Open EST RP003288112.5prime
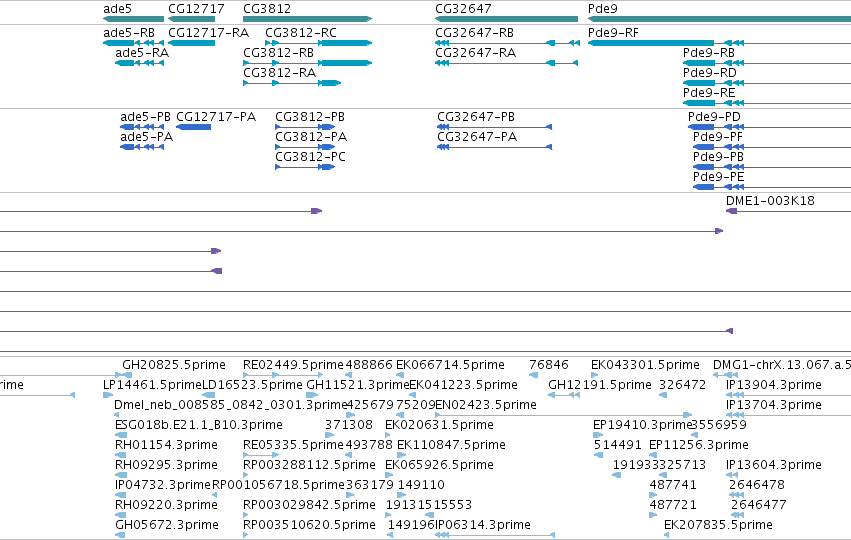This screenshot has width=851, height=540. tap(309, 466)
